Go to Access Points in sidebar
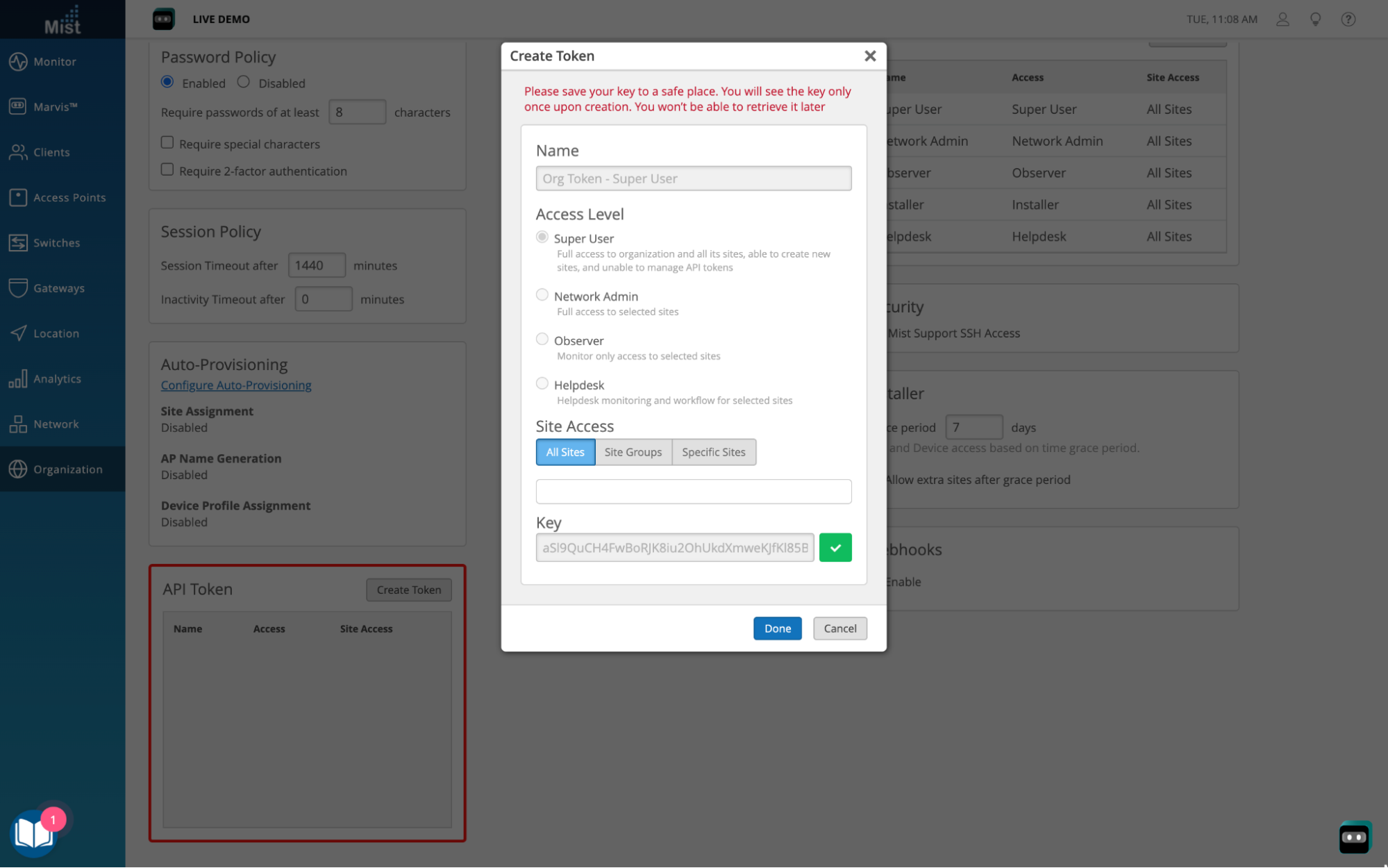1388x868 pixels. (62, 197)
